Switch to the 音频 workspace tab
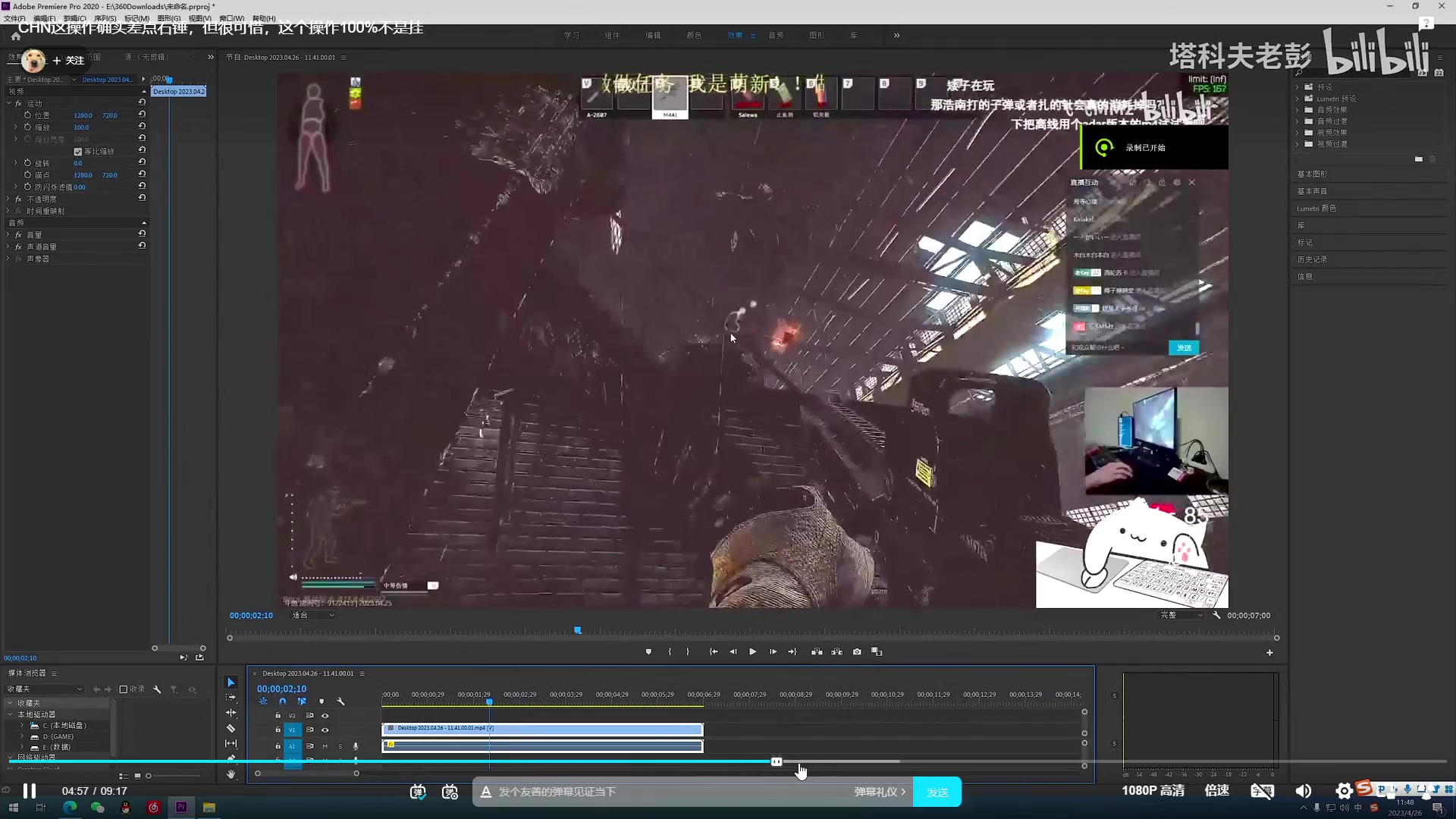The height and width of the screenshot is (819, 1456). tap(776, 36)
